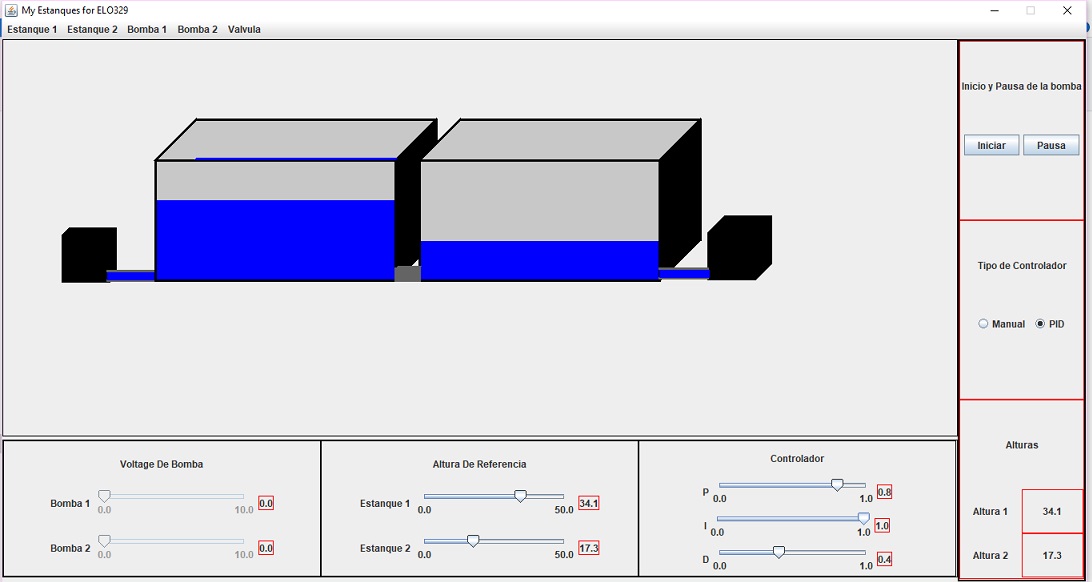Click the Pausa button

1051,146
